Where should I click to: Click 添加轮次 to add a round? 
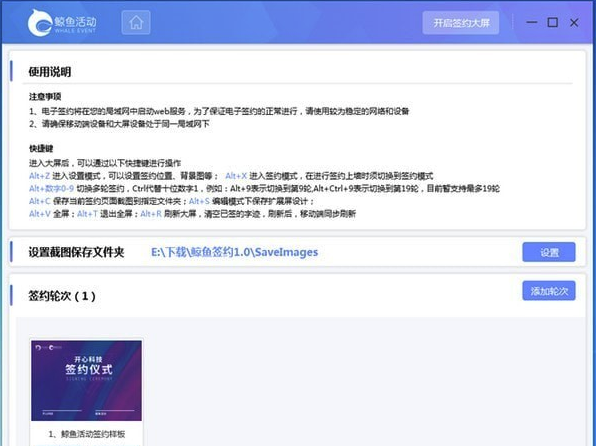[x=549, y=291]
